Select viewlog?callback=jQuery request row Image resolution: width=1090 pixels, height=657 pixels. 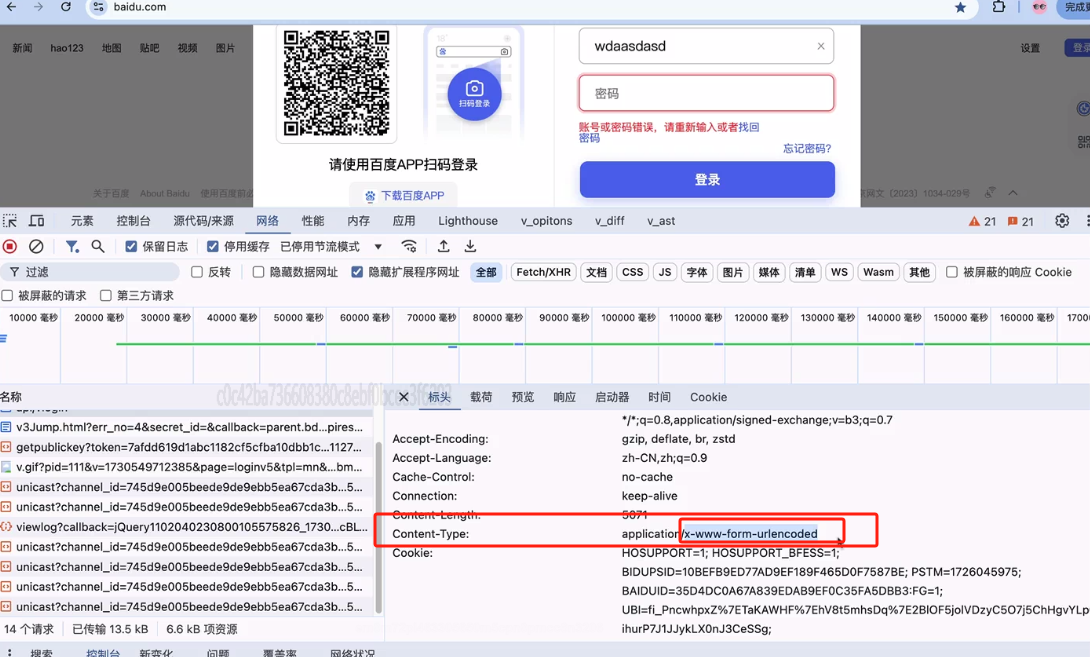click(186, 527)
